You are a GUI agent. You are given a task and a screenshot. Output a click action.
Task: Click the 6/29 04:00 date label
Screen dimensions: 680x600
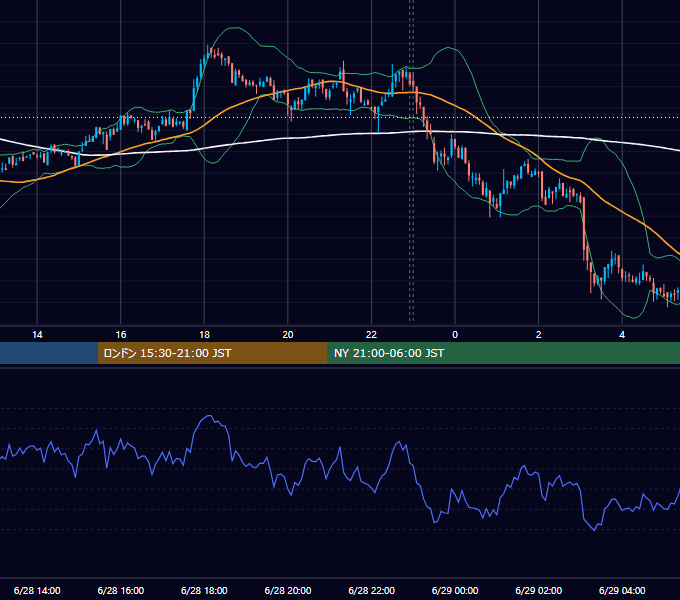click(622, 590)
